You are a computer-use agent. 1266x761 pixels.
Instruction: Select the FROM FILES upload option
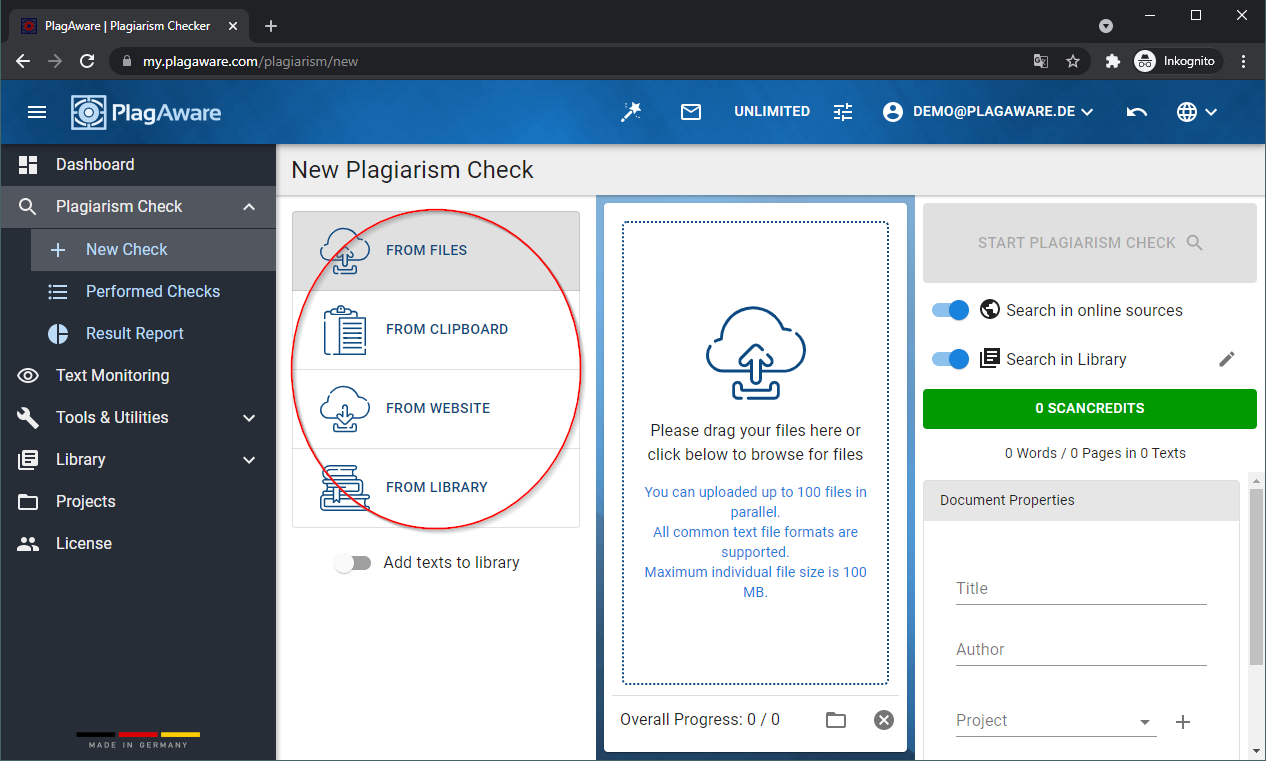[436, 251]
